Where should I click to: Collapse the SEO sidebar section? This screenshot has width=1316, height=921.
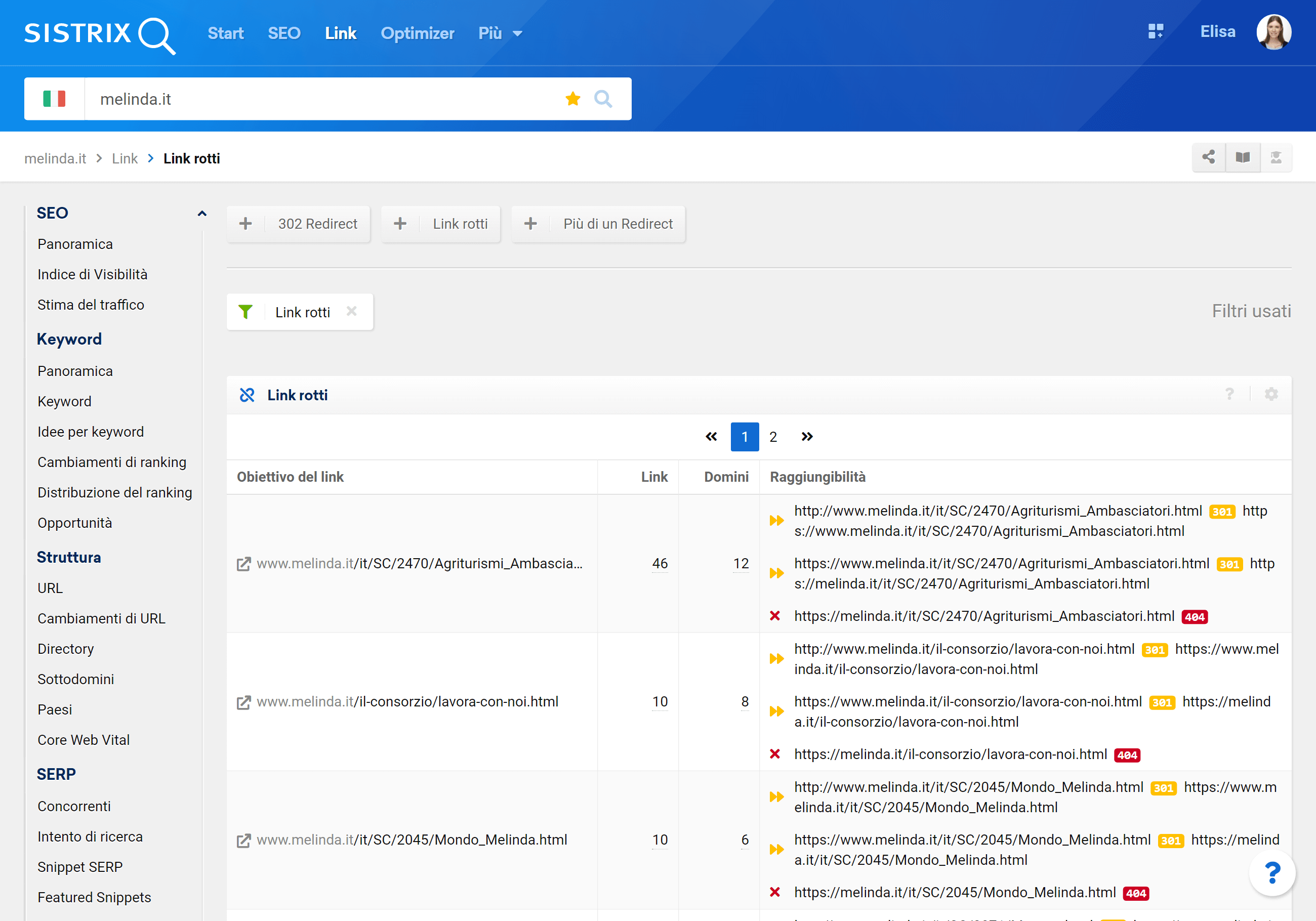click(202, 213)
